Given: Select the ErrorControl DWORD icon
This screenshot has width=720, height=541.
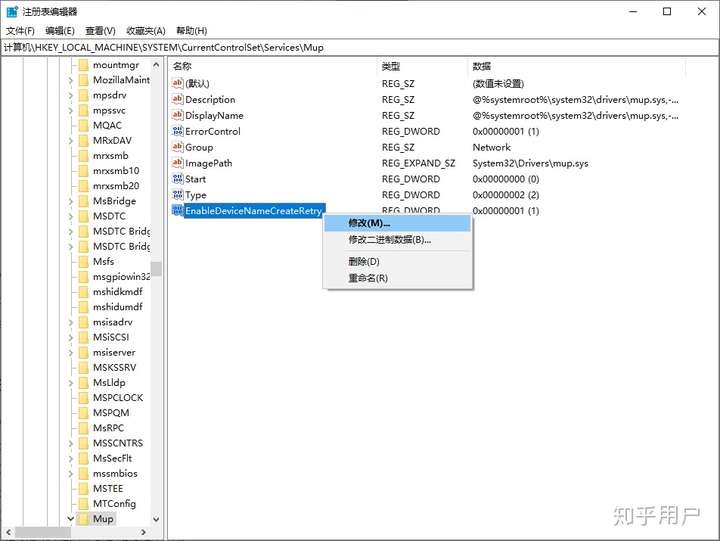Looking at the screenshot, I should click(x=177, y=131).
